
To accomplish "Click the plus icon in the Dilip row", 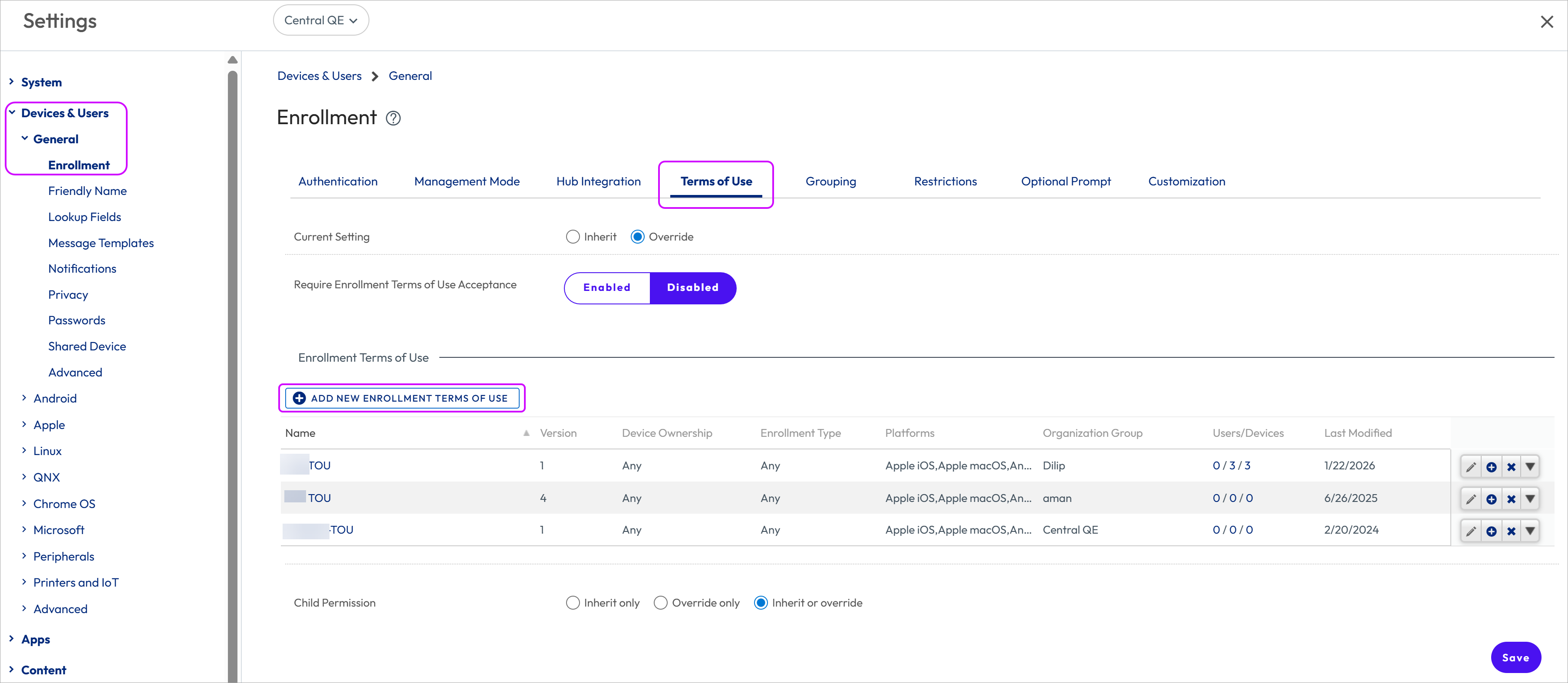I will pyautogui.click(x=1491, y=467).
